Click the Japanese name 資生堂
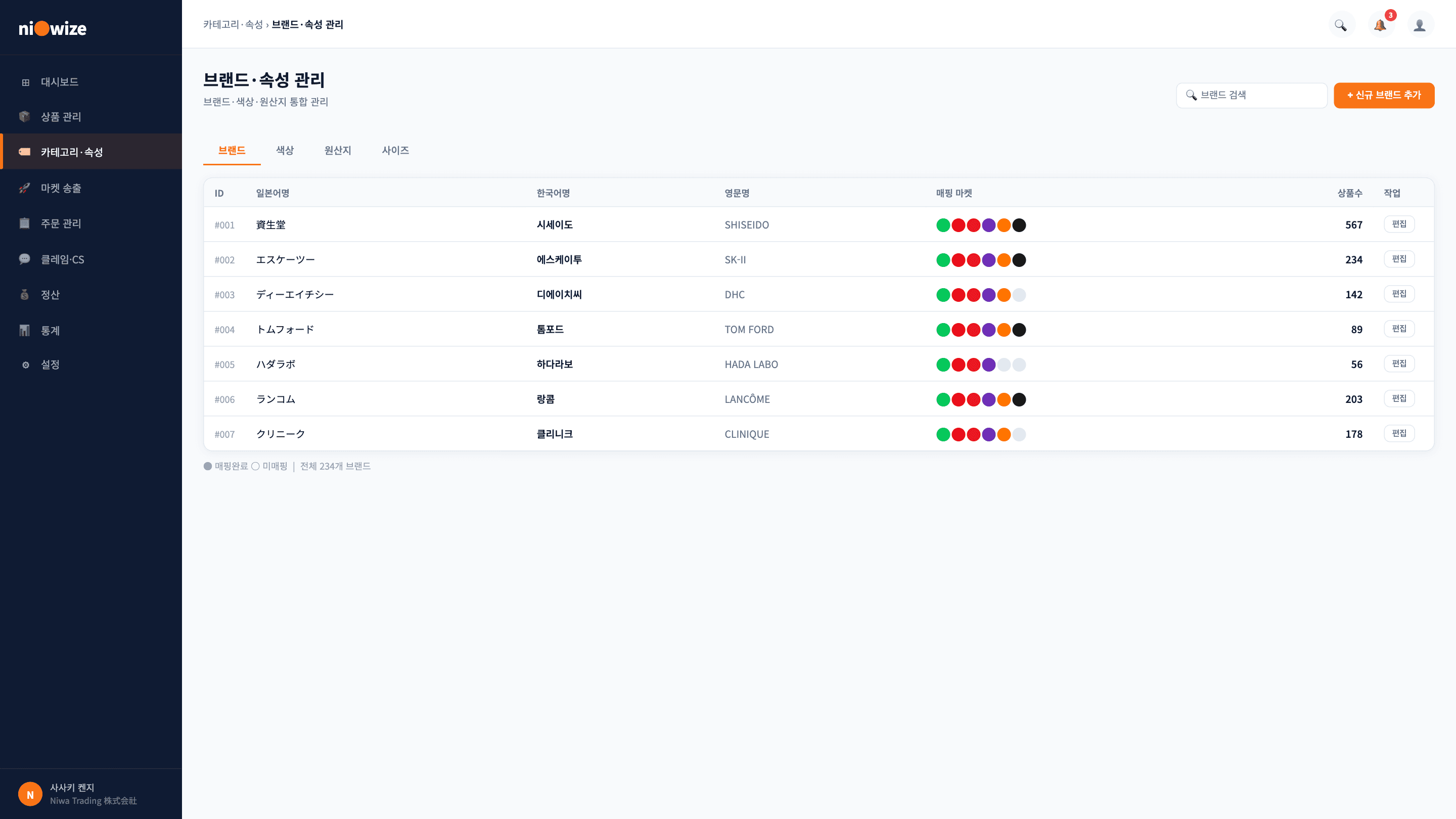The width and height of the screenshot is (1456, 819). tap(271, 225)
